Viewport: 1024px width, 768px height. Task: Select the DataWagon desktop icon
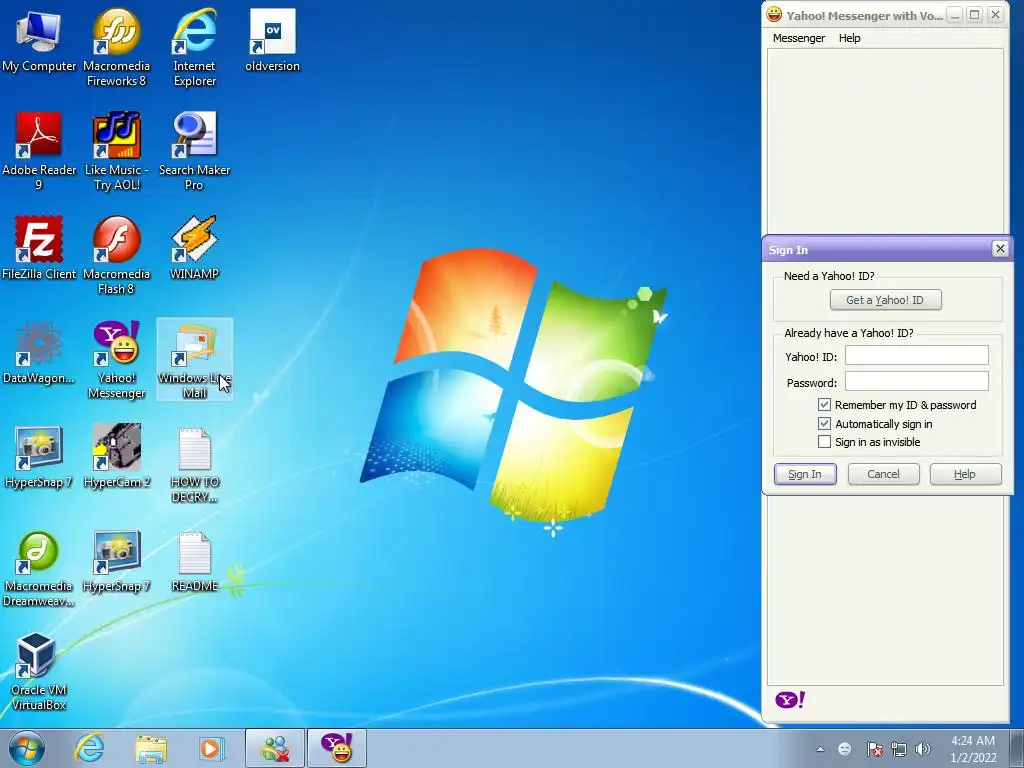[x=39, y=353]
